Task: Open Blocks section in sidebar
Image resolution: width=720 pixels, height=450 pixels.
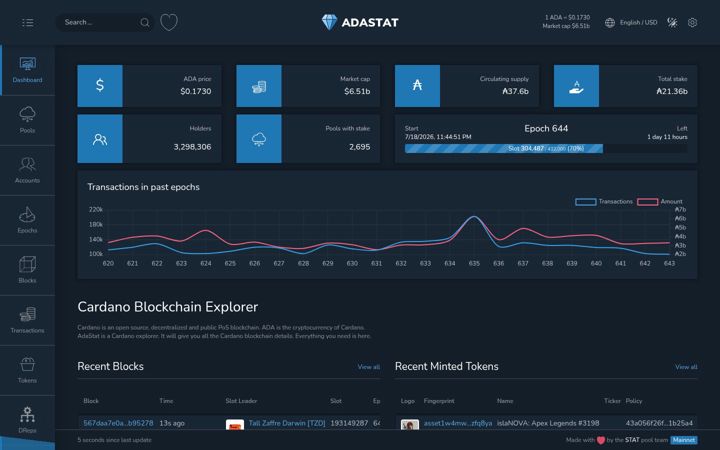Action: [28, 270]
